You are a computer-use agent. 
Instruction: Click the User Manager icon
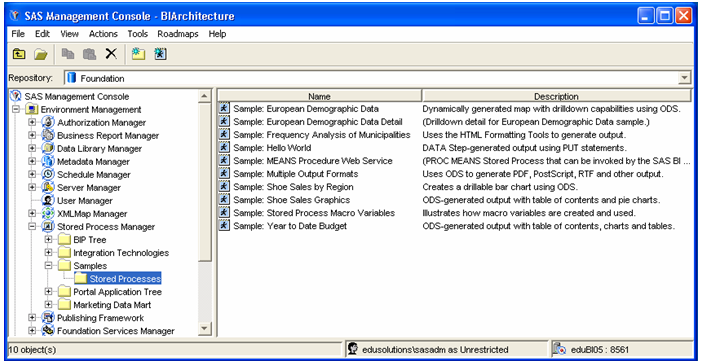coord(48,200)
